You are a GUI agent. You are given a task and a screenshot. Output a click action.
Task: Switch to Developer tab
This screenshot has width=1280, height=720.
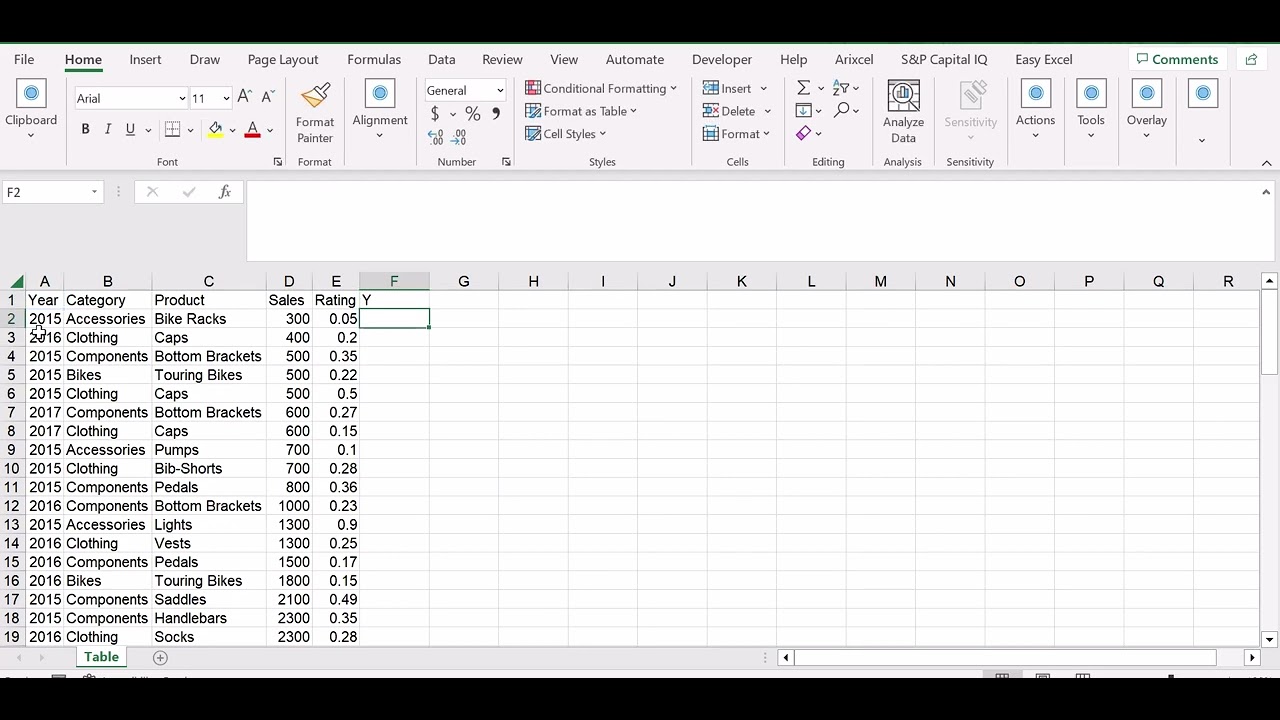pyautogui.click(x=722, y=59)
